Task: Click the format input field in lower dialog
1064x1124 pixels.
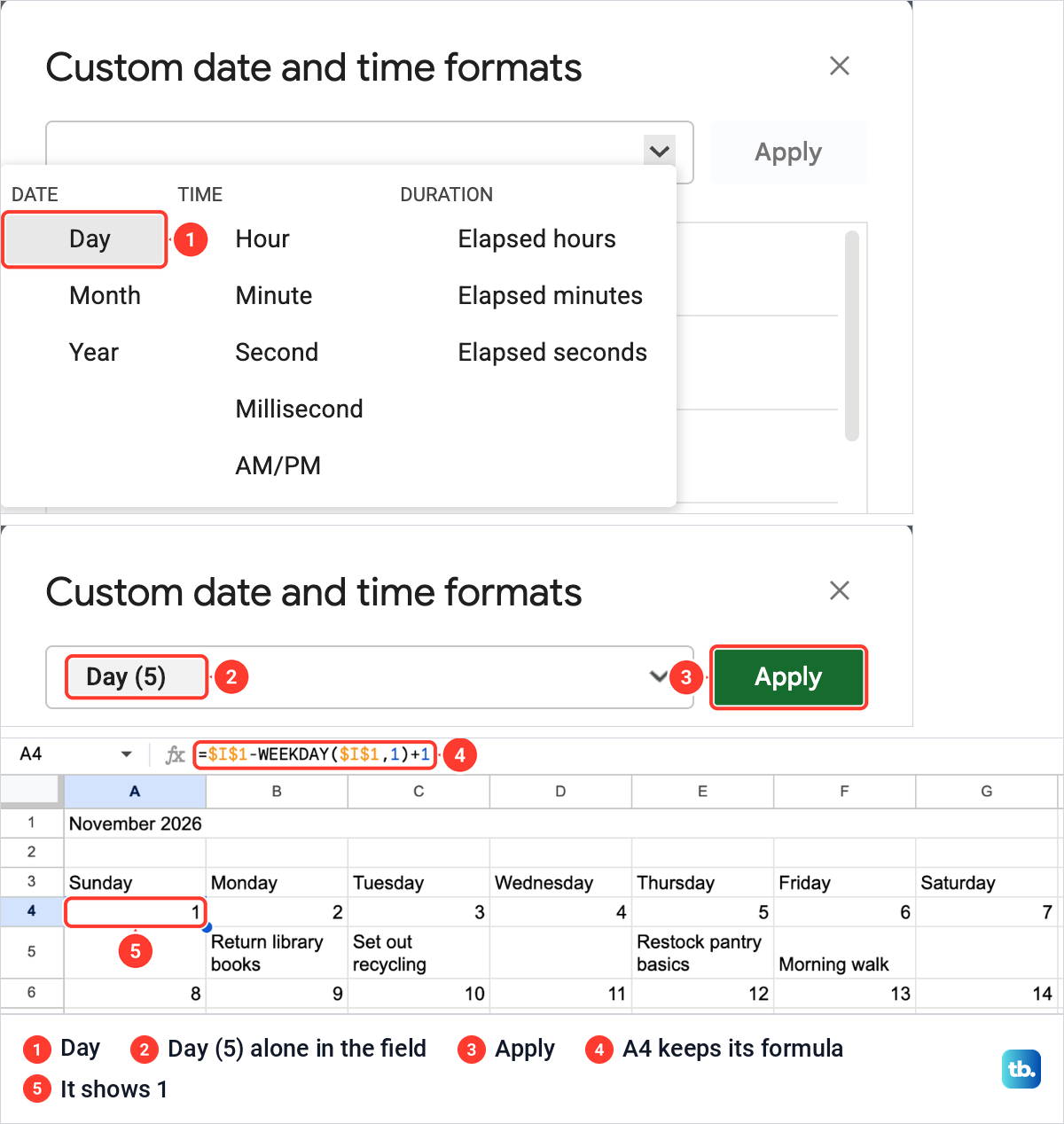Action: coord(370,677)
